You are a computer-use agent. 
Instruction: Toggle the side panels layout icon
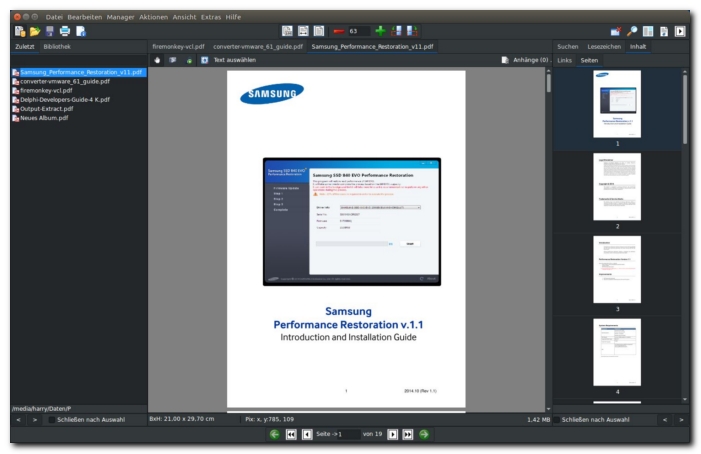[648, 31]
